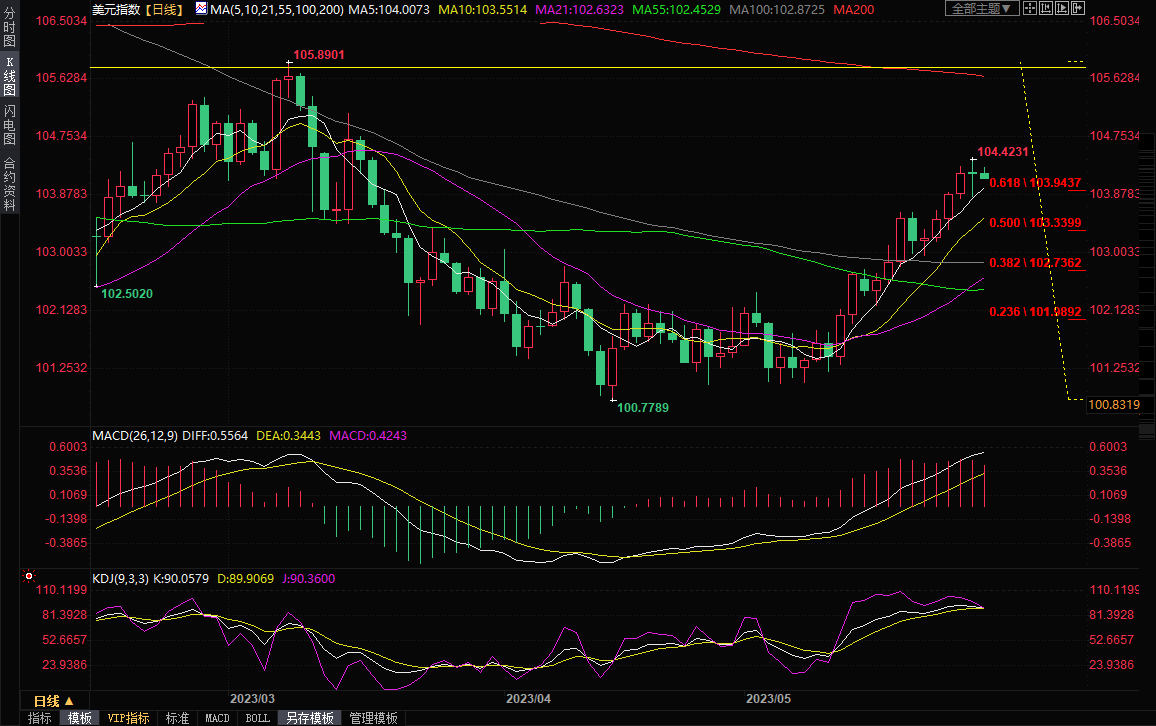
Task: Click the 2023/05 date axis label
Action: [x=768, y=699]
